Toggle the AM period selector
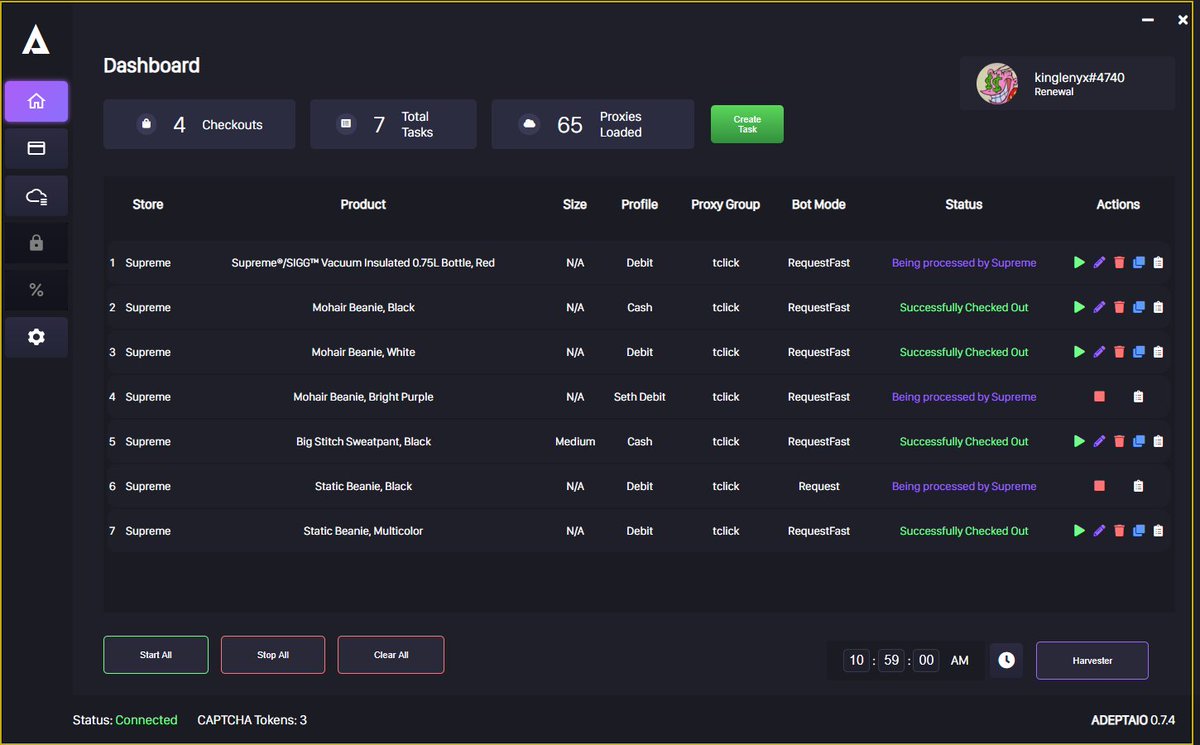Screen dimensions: 1200x745 pyautogui.click(x=960, y=660)
